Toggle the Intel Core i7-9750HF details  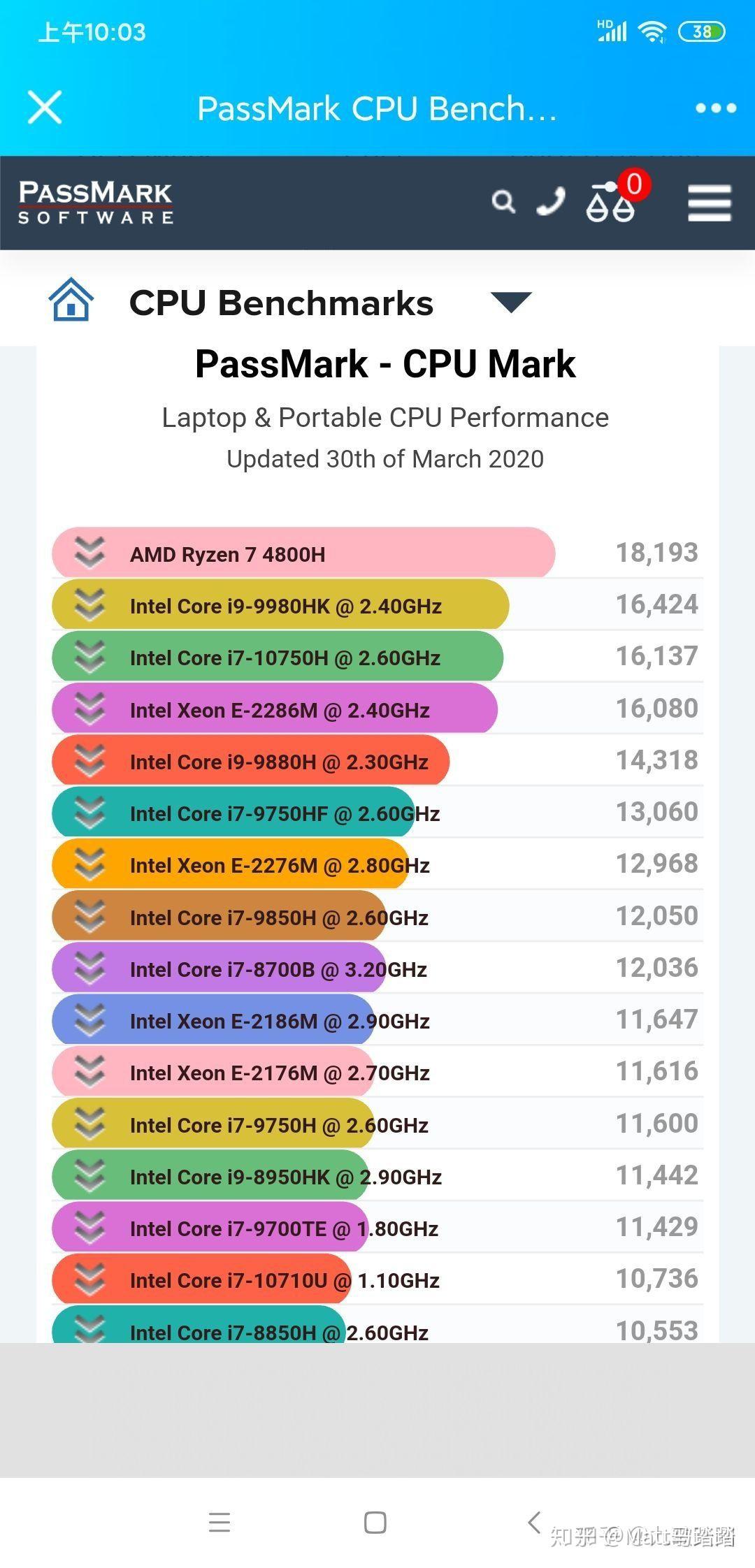(x=91, y=813)
